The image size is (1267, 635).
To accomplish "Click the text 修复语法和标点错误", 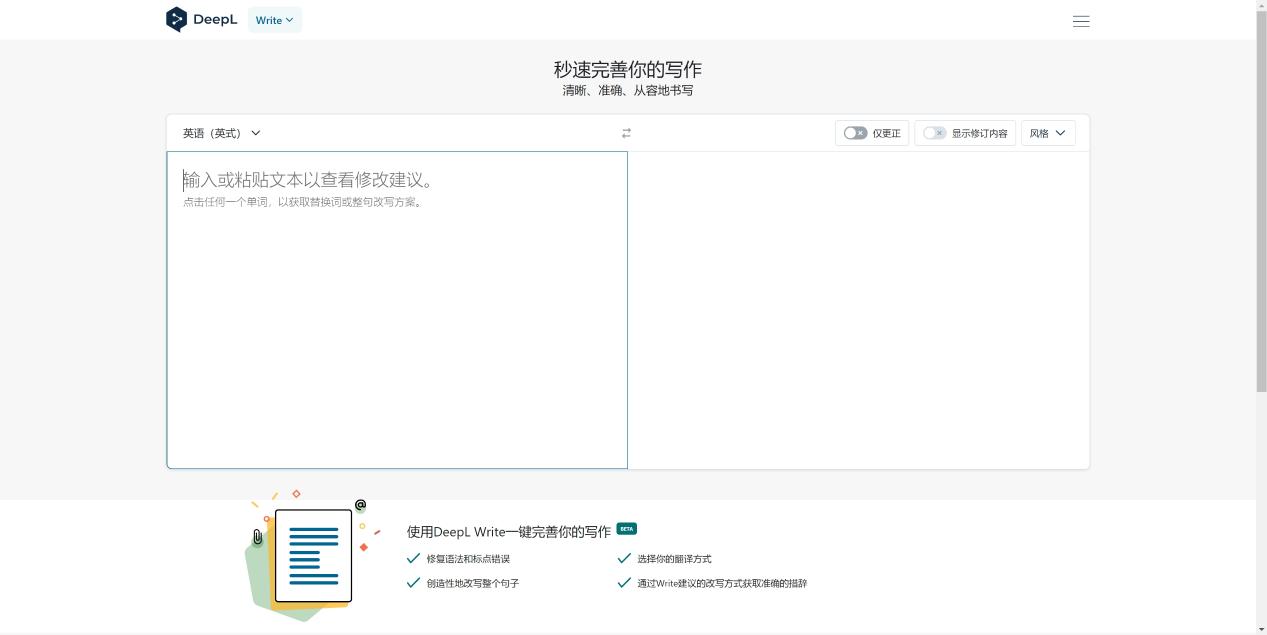I will click(468, 559).
